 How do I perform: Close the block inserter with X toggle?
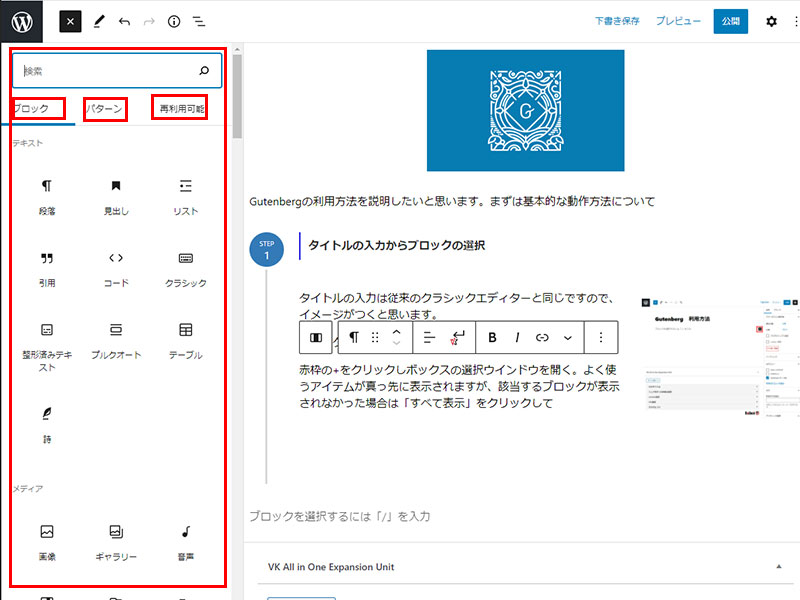(70, 21)
